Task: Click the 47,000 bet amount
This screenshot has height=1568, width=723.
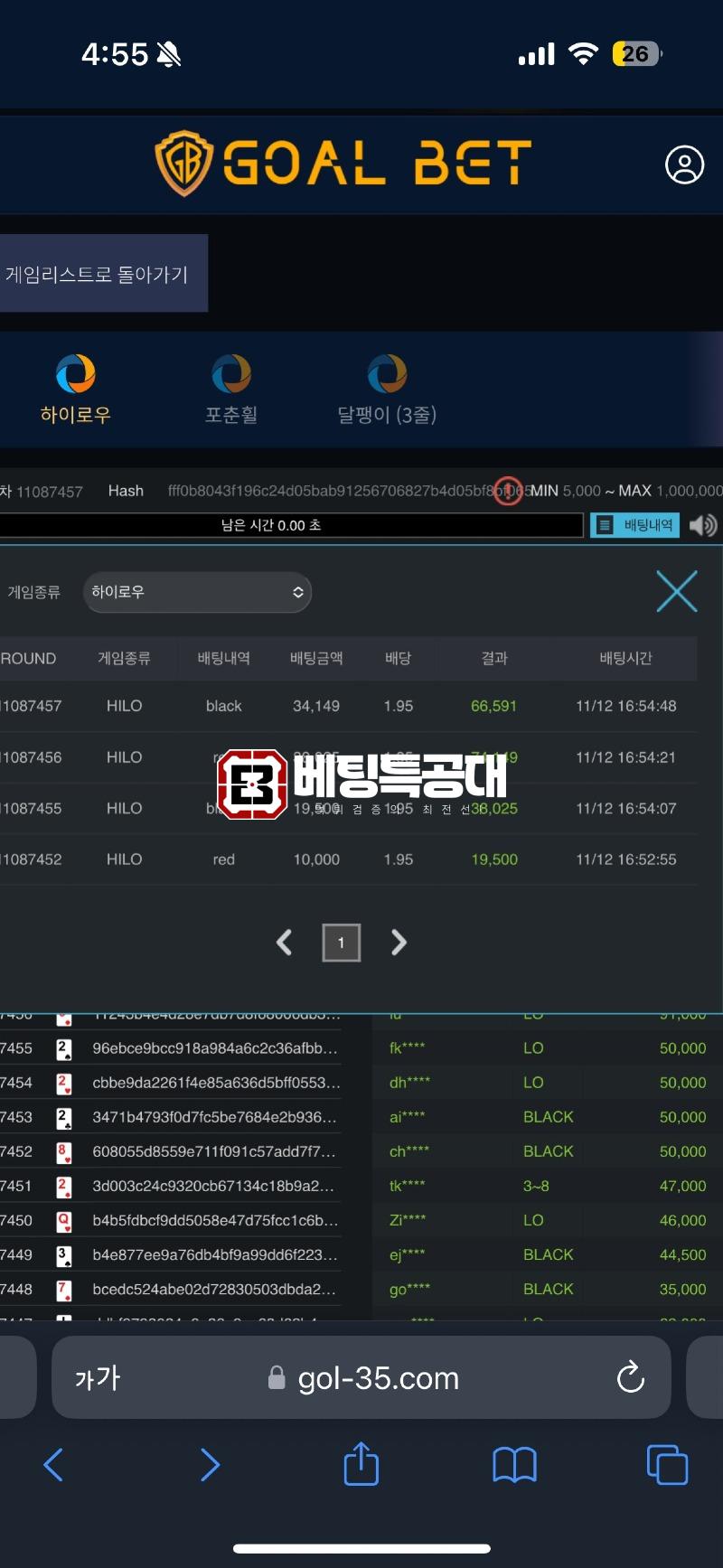Action: tap(682, 1186)
